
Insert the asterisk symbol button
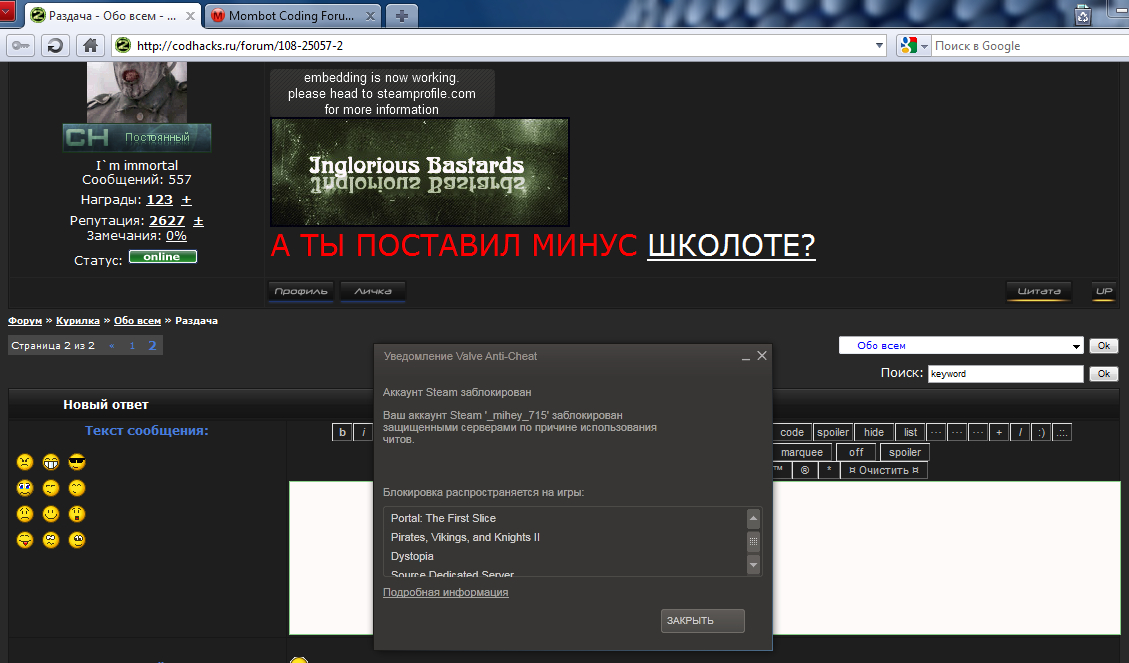click(829, 470)
